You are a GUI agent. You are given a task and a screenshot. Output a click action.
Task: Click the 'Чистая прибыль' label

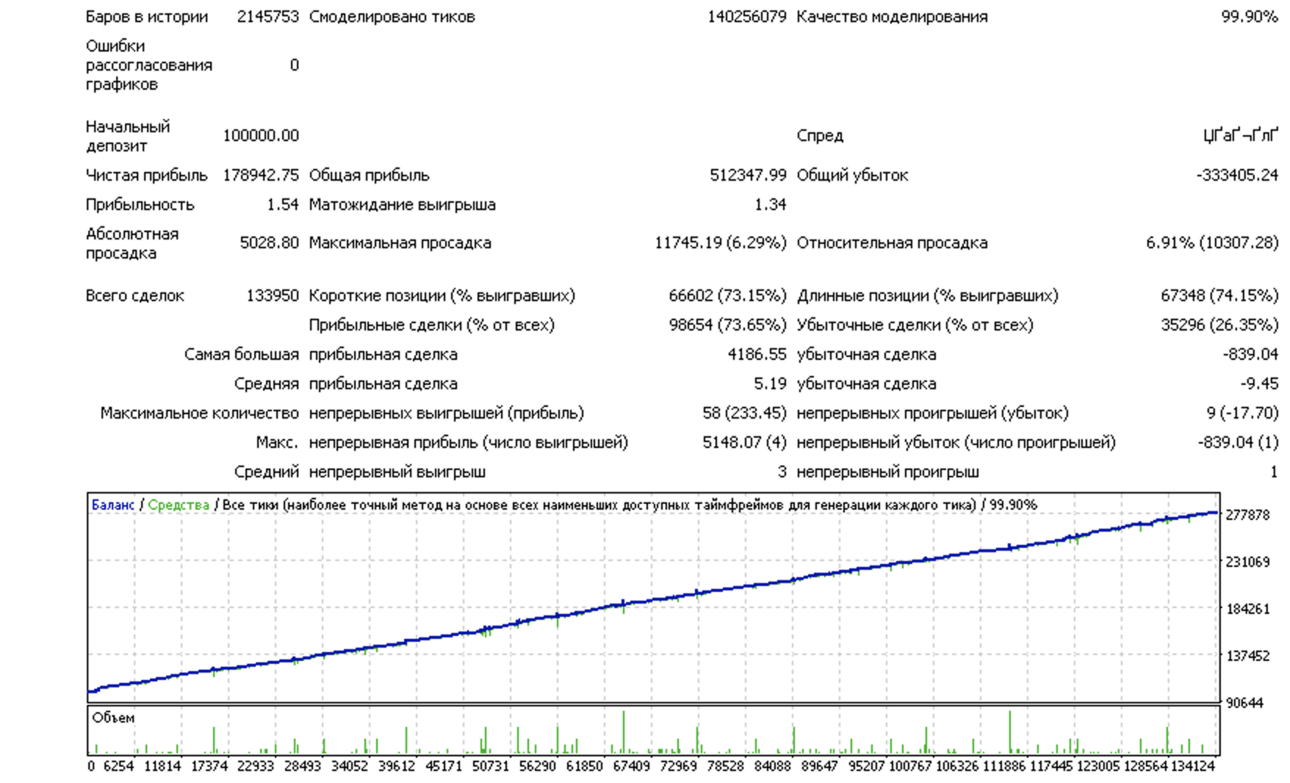pyautogui.click(x=147, y=175)
